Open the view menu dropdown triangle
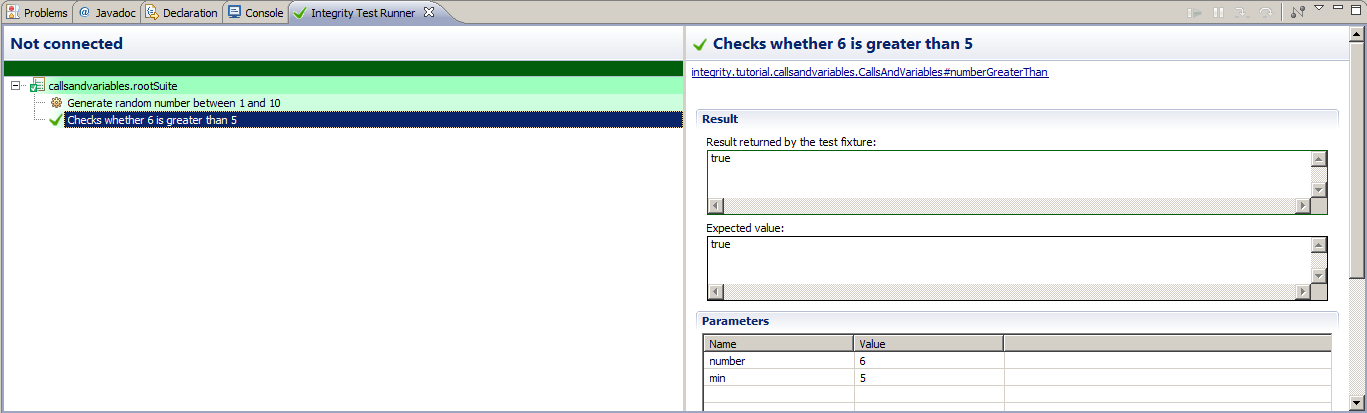The width and height of the screenshot is (1367, 413). pos(1319,9)
